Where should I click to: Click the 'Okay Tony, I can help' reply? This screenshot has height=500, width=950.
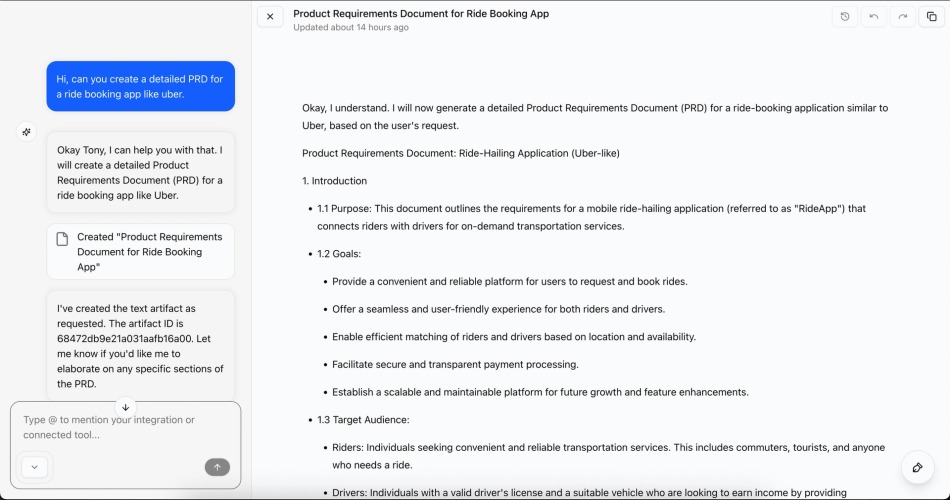[x=141, y=173]
